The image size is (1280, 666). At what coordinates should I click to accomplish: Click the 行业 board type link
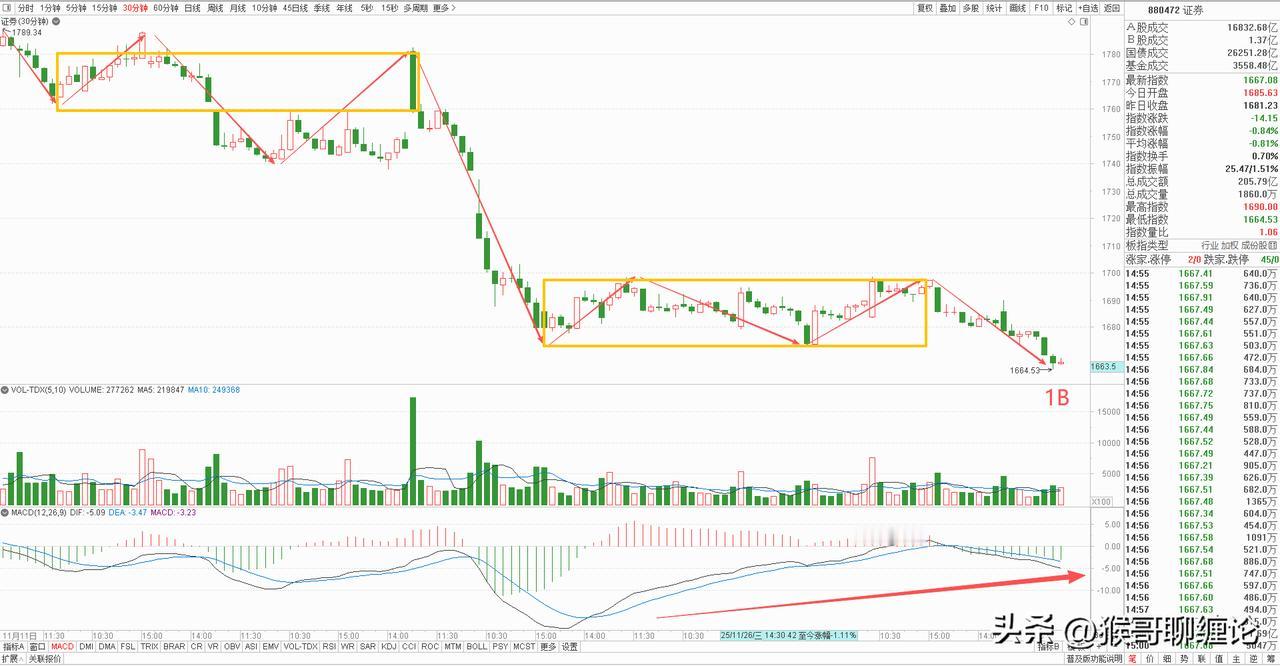coord(1210,245)
